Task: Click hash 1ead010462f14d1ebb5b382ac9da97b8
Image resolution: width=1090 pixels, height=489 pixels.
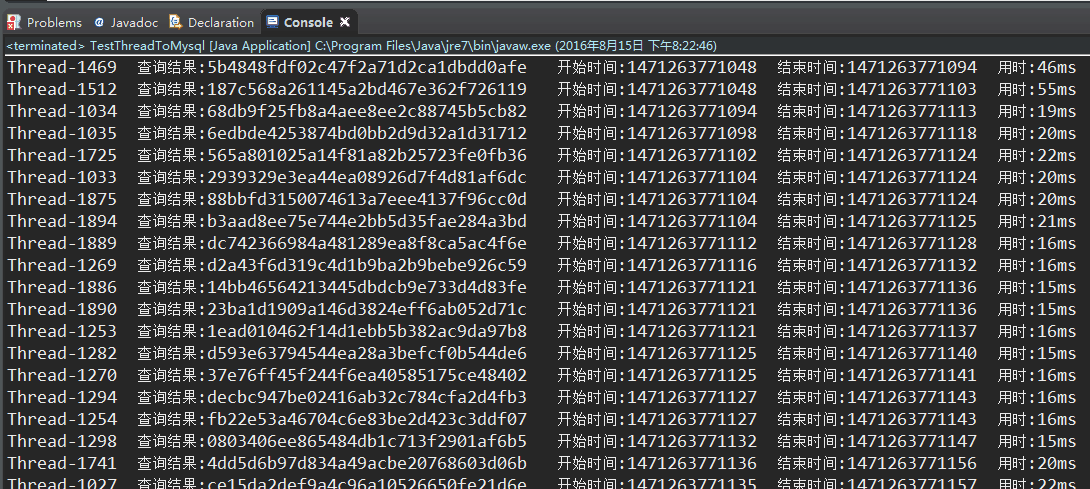Action: point(367,331)
